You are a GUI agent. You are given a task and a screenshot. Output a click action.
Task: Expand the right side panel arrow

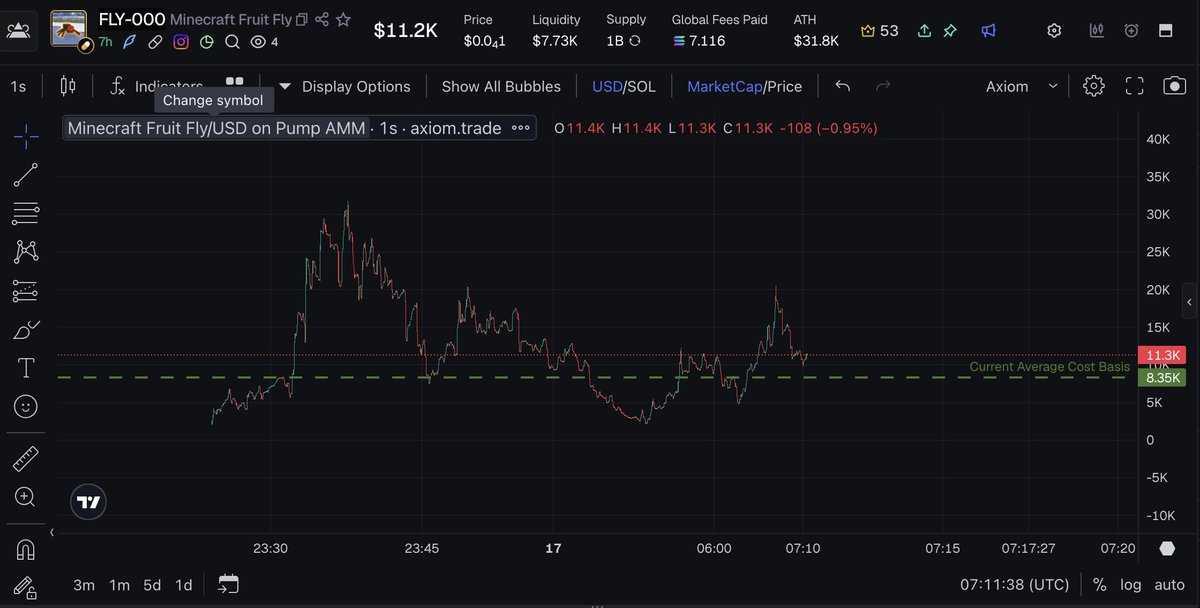point(1189,301)
